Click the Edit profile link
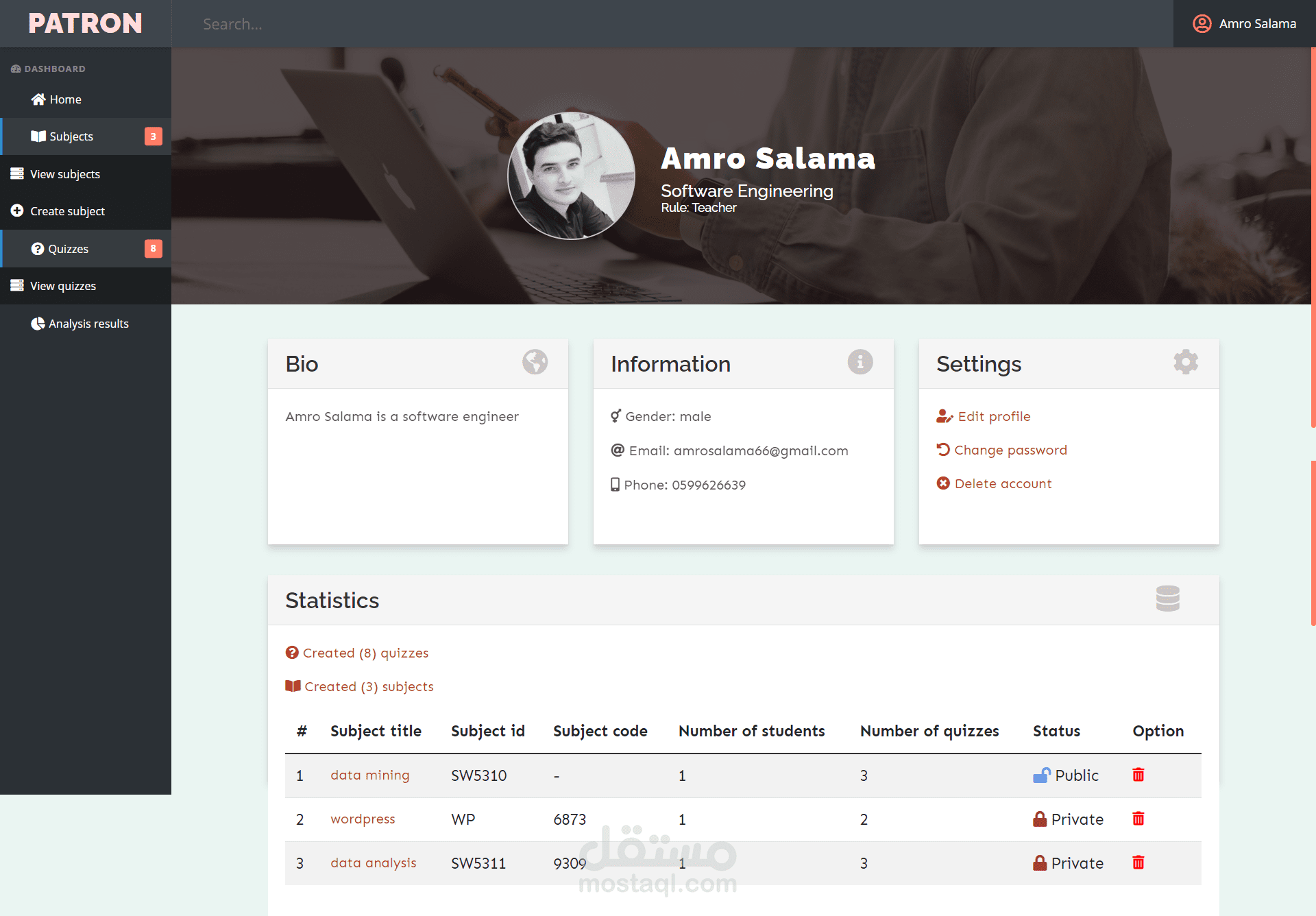Viewport: 1316px width, 916px height. (993, 416)
